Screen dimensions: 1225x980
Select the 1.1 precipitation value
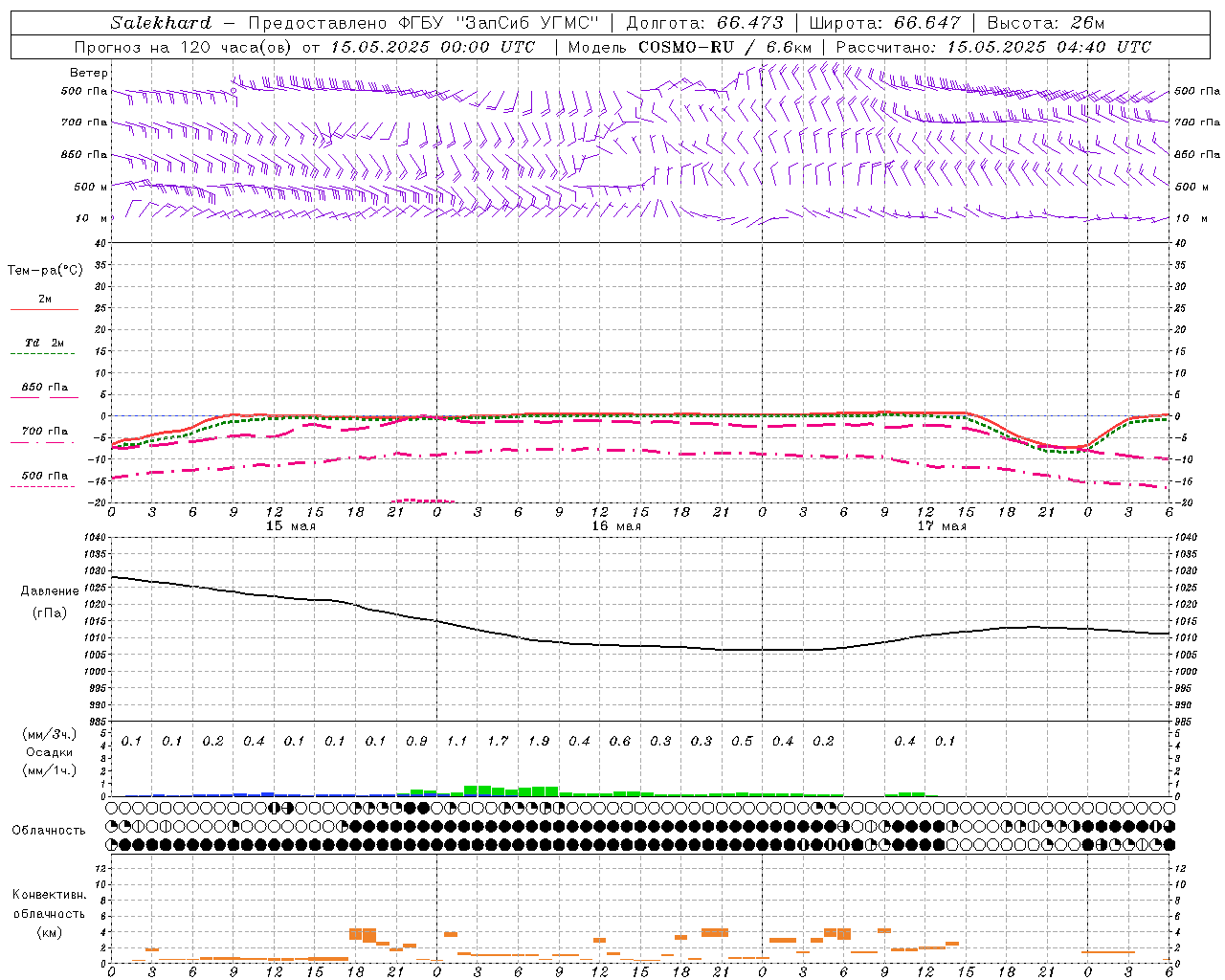pyautogui.click(x=457, y=742)
